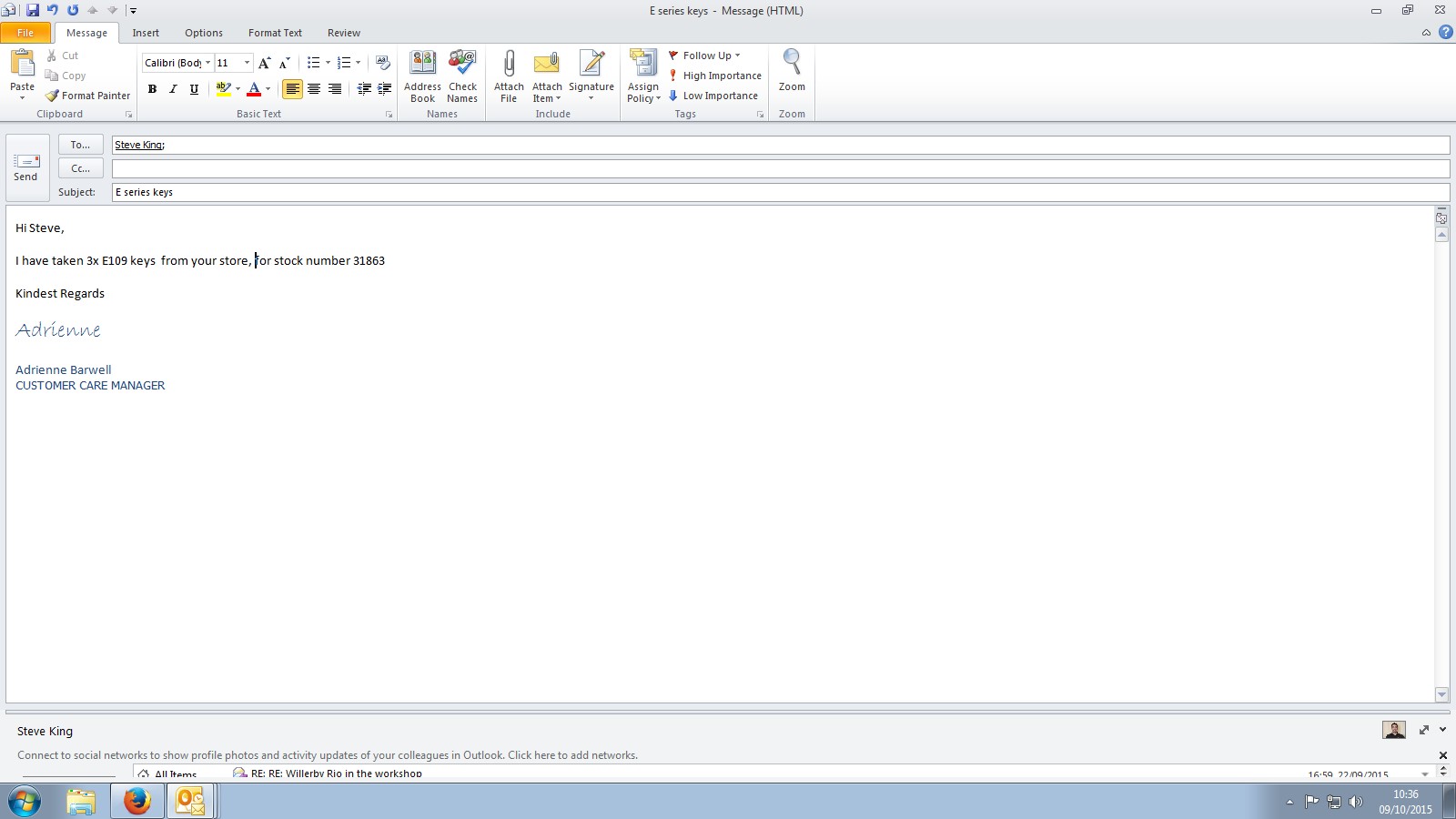The image size is (1456, 819).
Task: Open the Address Book
Action: tap(422, 76)
